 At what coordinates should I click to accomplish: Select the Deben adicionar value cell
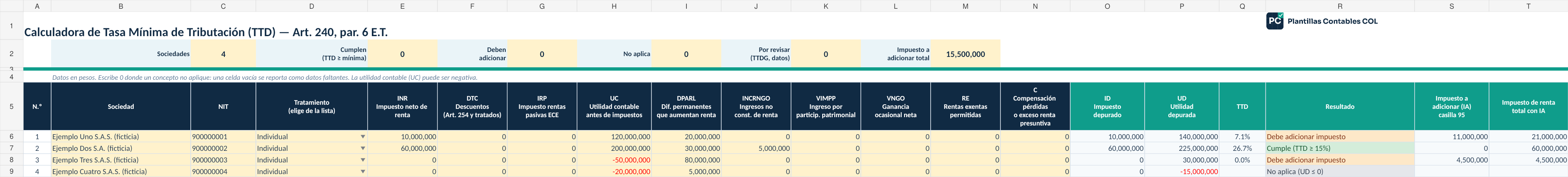tap(542, 54)
